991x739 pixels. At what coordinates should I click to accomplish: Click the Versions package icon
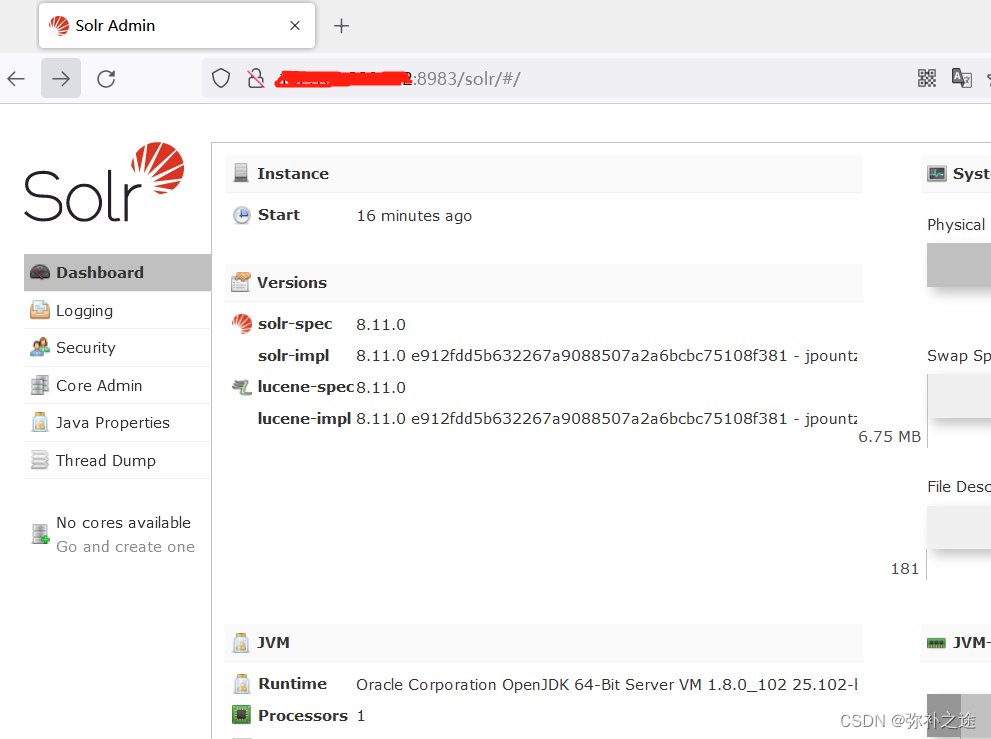click(x=241, y=282)
